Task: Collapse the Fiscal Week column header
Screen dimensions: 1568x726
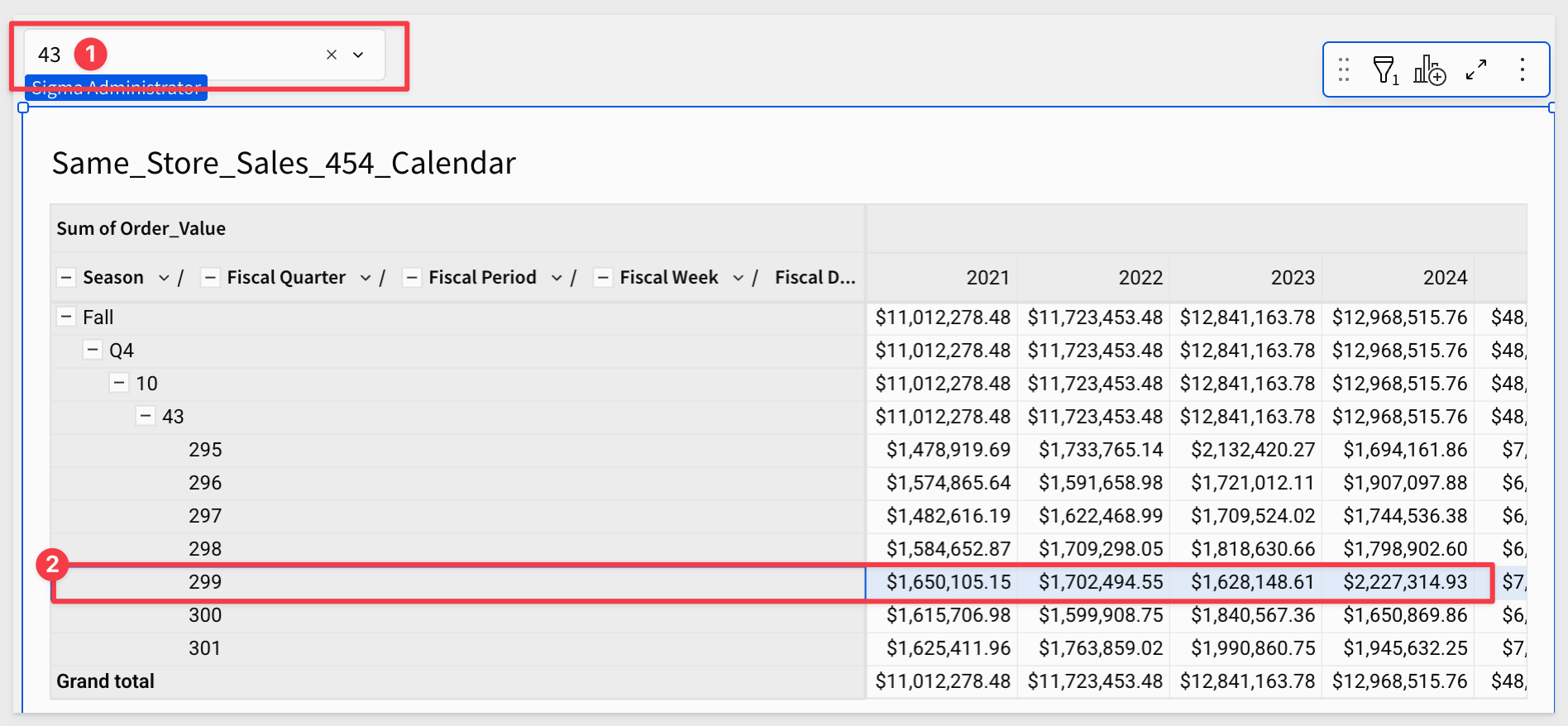Action: click(603, 278)
